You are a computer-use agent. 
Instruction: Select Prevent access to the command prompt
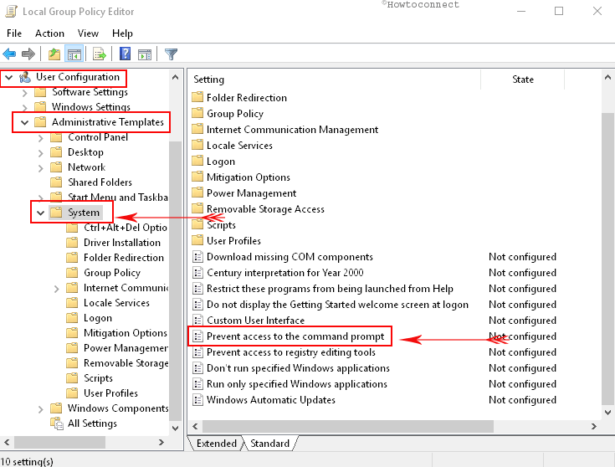coord(295,336)
